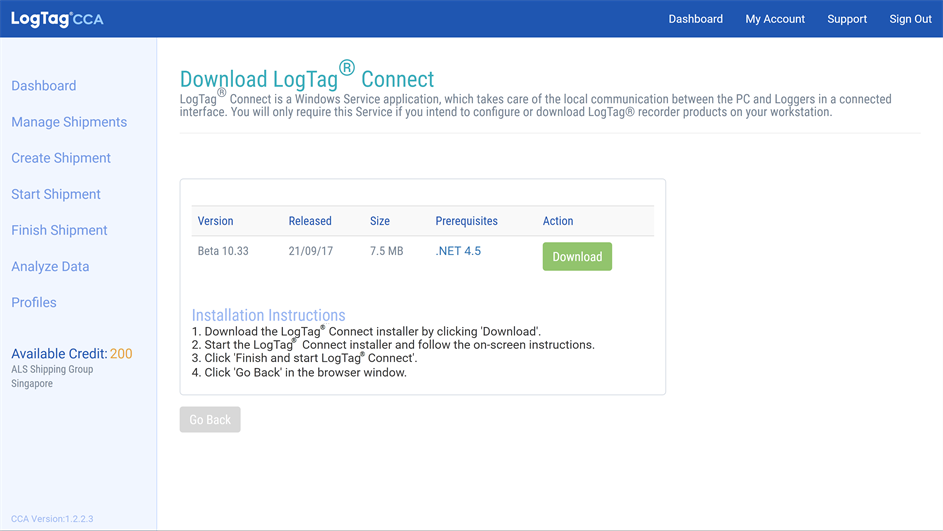
Task: Click the Version column header
Action: click(215, 221)
